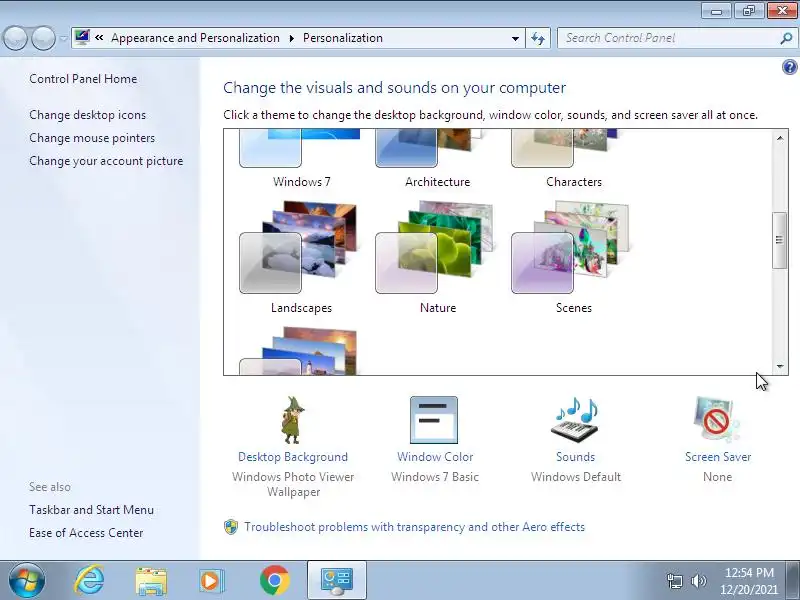Viewport: 800px width, 600px height.
Task: Click the Desktop Background text link
Action: pos(293,457)
